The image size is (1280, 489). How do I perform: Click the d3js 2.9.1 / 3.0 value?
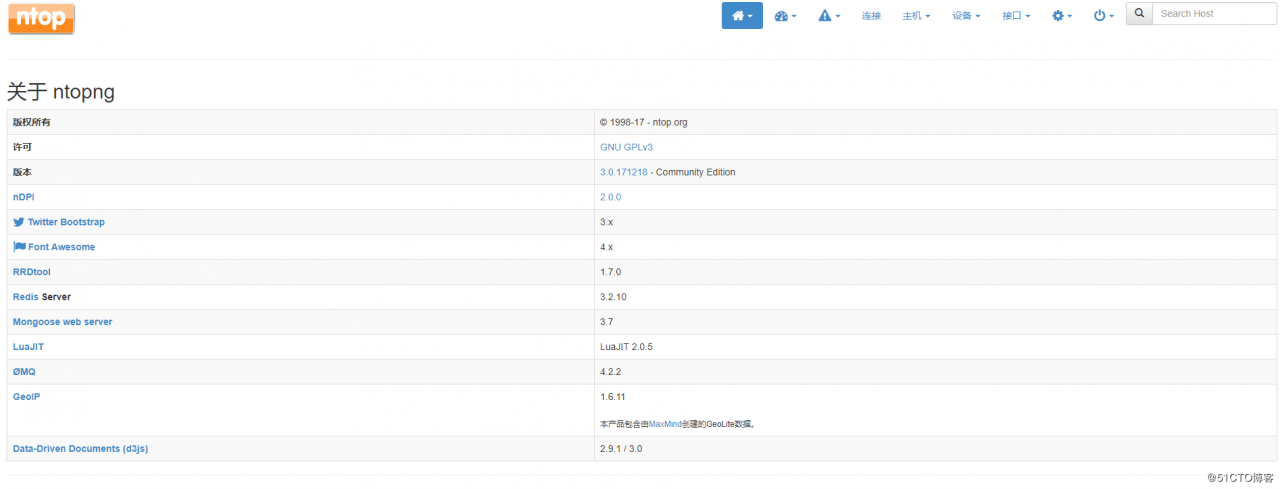pos(621,449)
